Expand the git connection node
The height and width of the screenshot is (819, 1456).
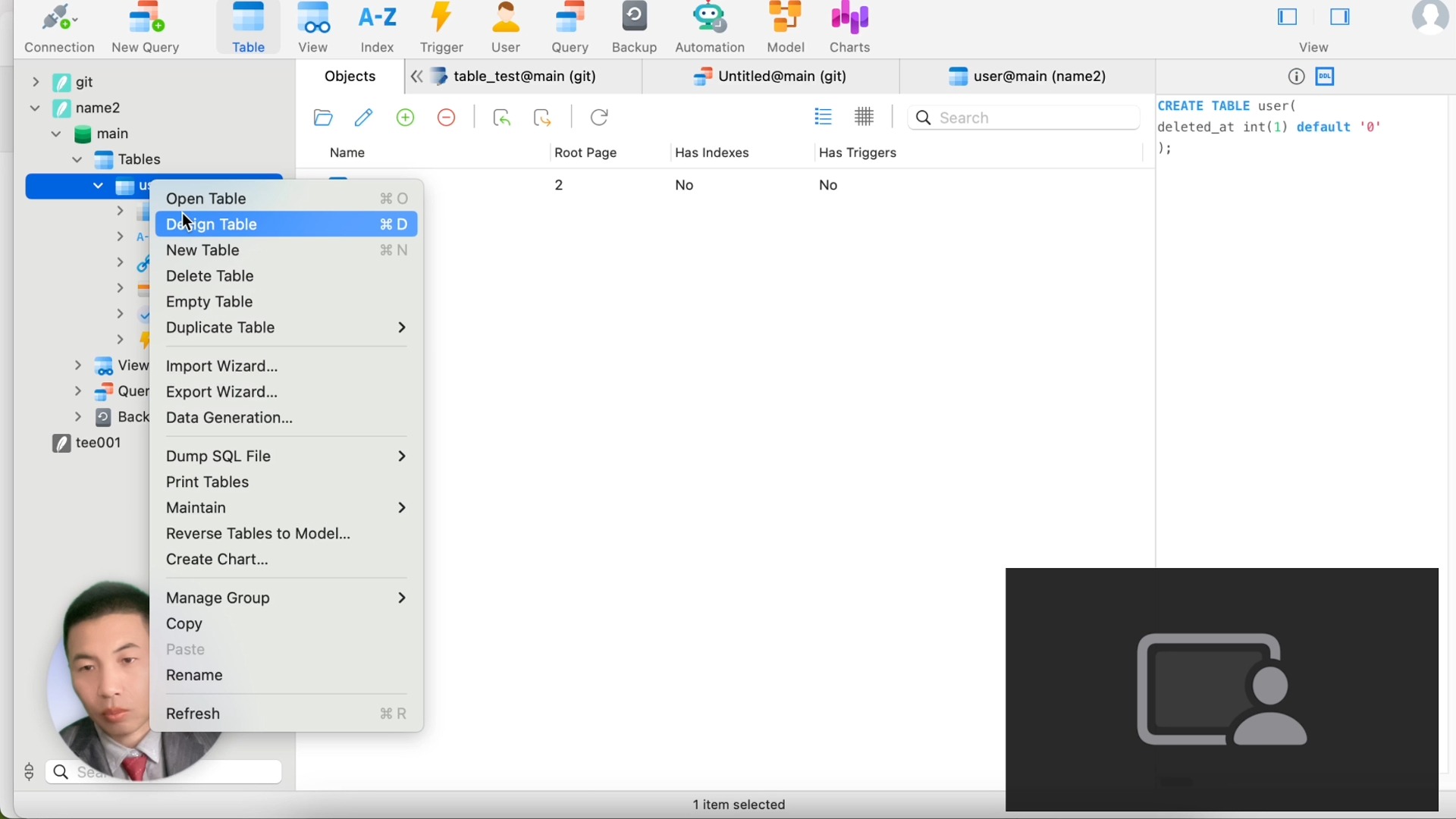(36, 82)
